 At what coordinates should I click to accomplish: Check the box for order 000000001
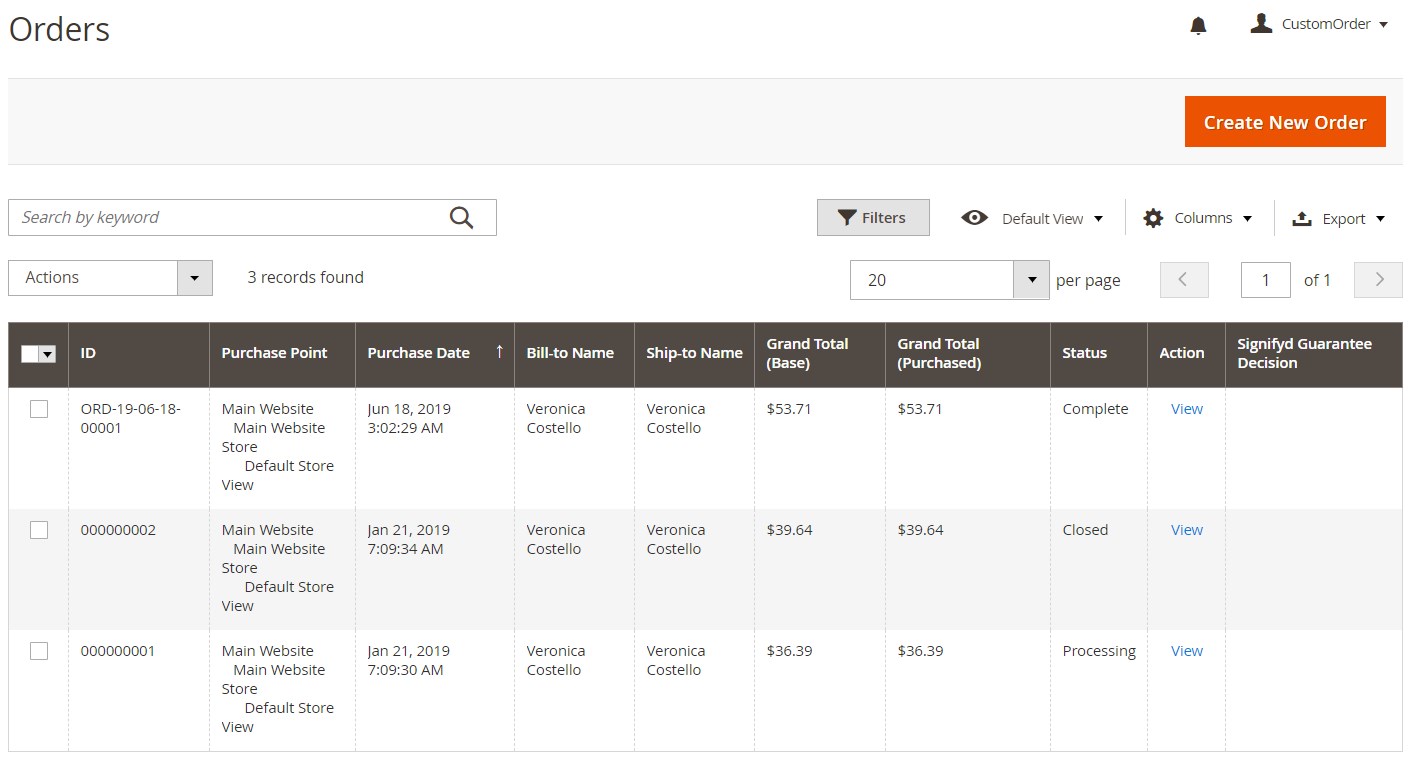tap(39, 651)
